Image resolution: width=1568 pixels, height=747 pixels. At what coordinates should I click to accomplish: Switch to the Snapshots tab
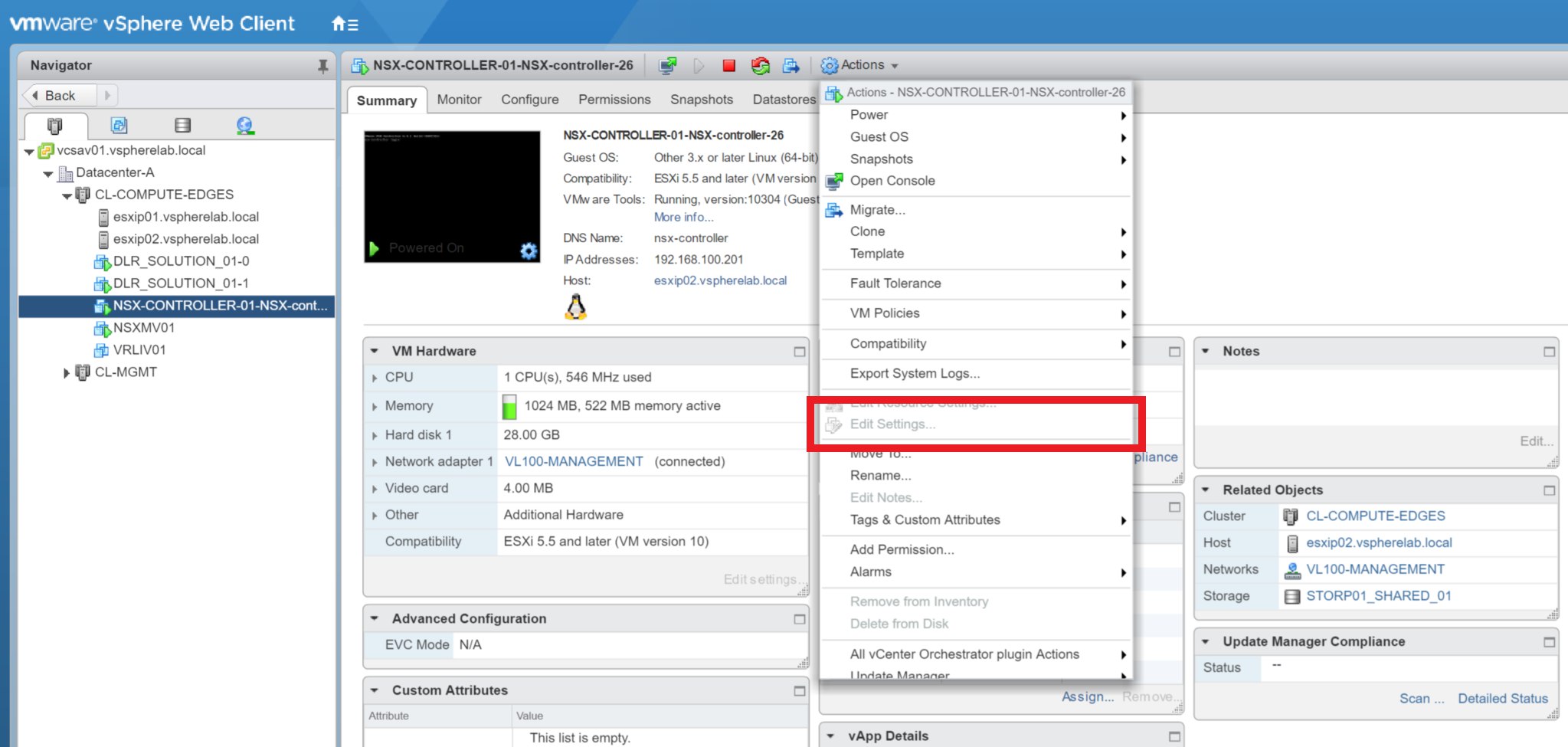(x=702, y=100)
